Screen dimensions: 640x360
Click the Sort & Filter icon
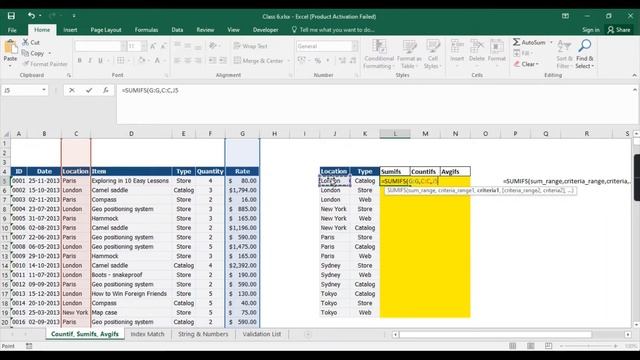coord(564,46)
